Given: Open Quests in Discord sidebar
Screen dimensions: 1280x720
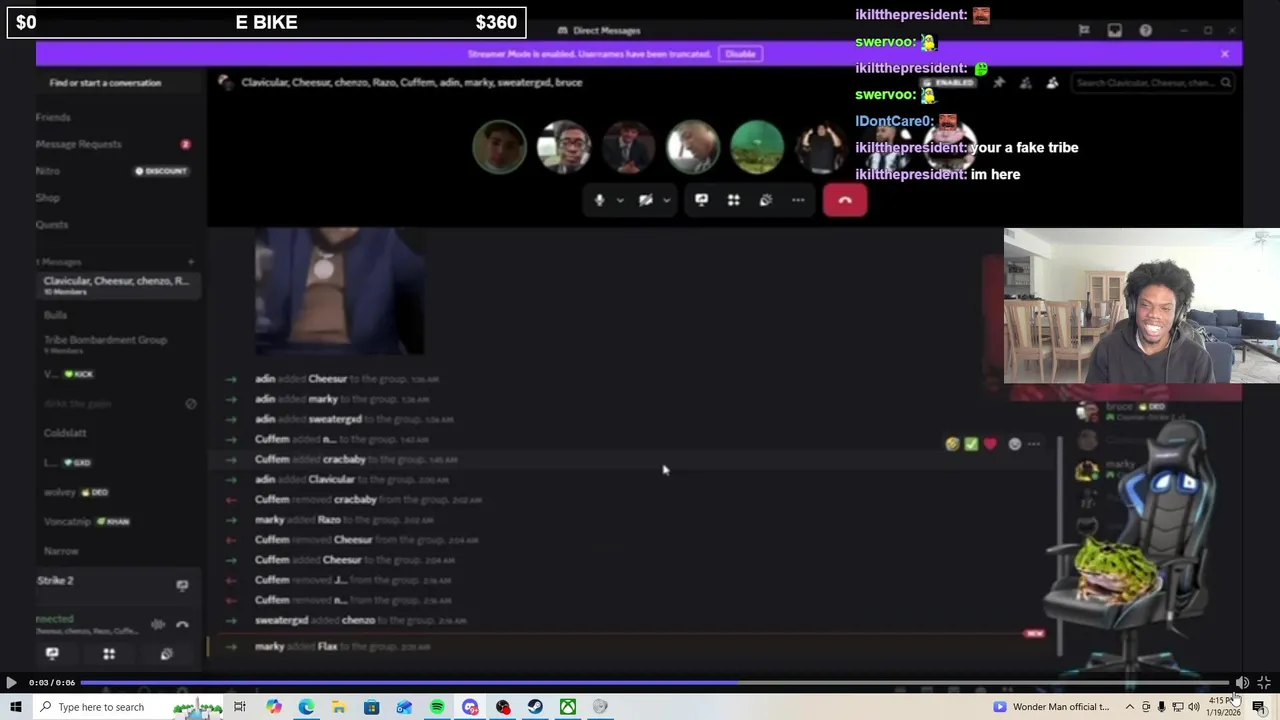Looking at the screenshot, I should 118,225.
